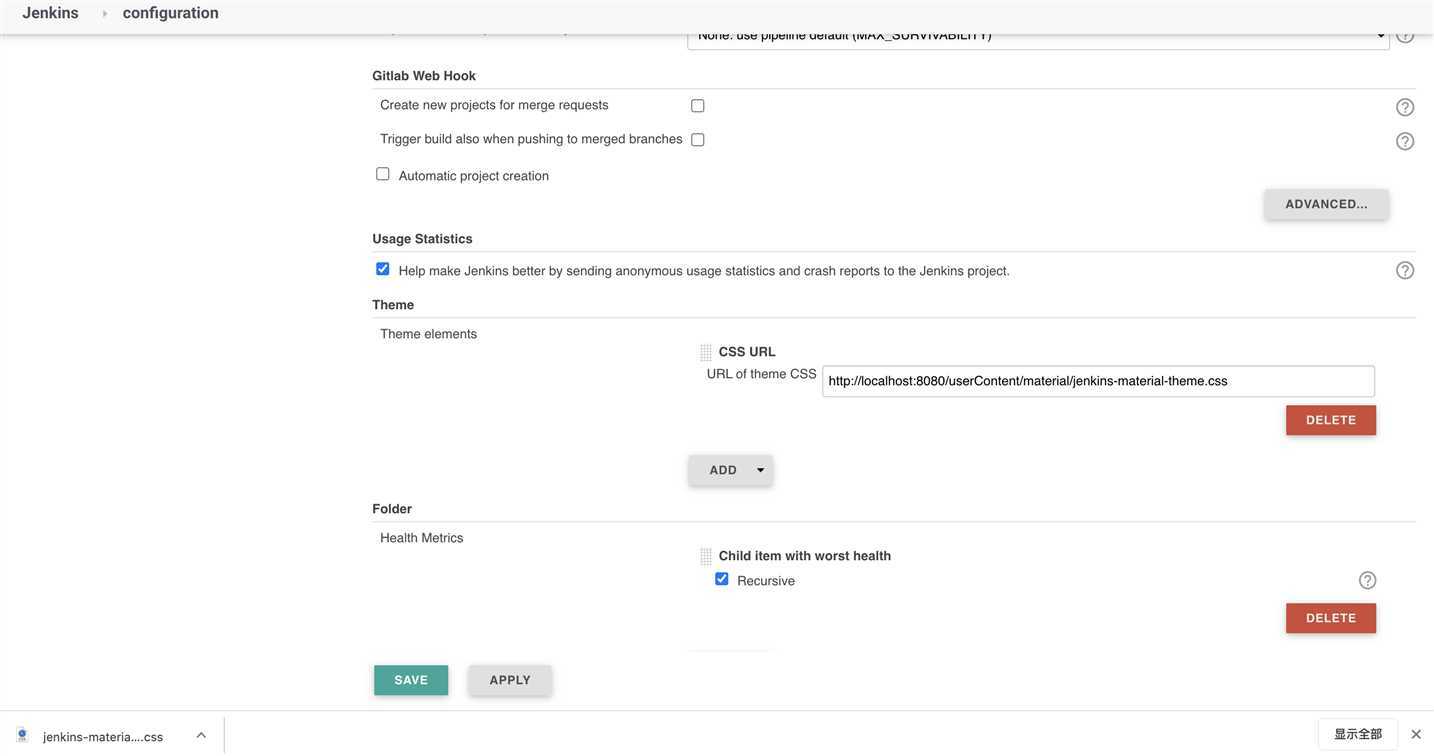Click the Create new projects for merge requests label

494,105
